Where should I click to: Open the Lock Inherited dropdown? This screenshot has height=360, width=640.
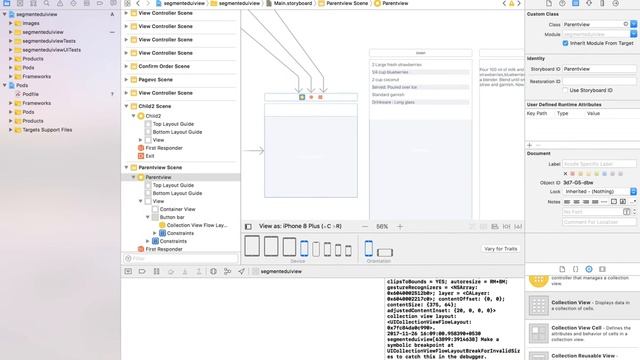coord(600,191)
